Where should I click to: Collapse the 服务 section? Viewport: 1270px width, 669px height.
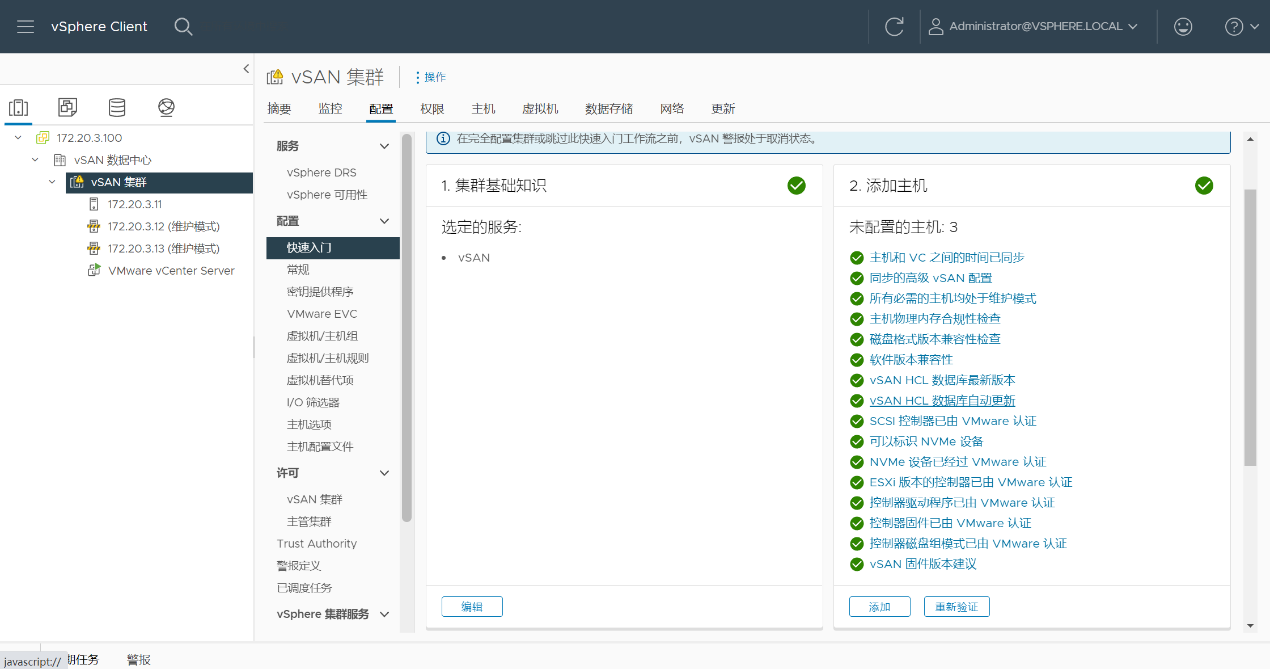[x=384, y=146]
